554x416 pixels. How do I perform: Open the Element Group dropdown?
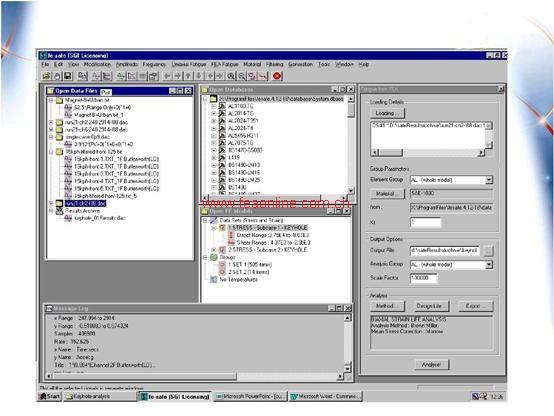click(489, 180)
